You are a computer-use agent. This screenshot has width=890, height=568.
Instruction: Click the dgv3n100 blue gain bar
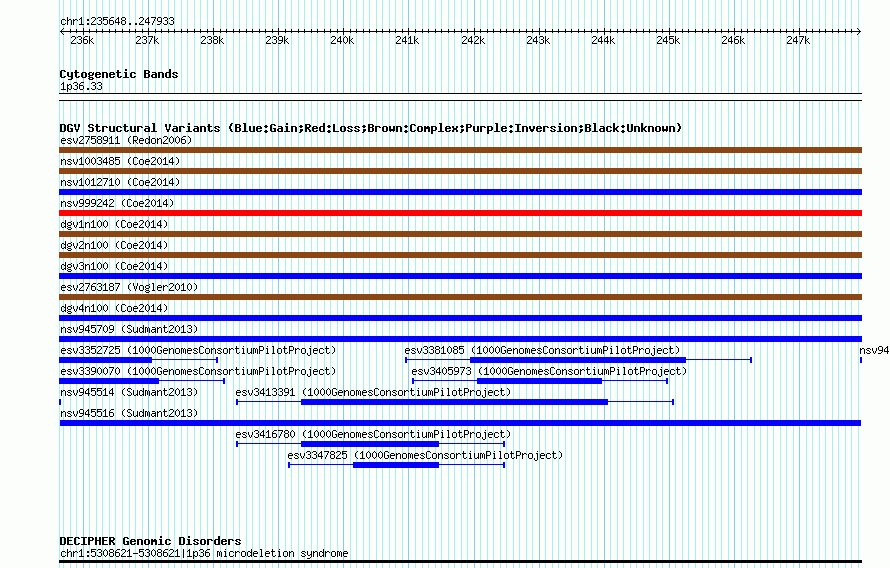click(x=460, y=276)
